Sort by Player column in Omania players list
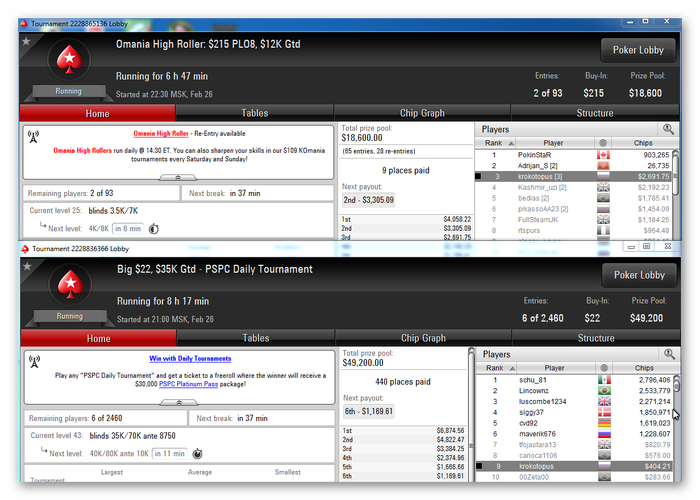The image size is (700, 500). tap(553, 143)
